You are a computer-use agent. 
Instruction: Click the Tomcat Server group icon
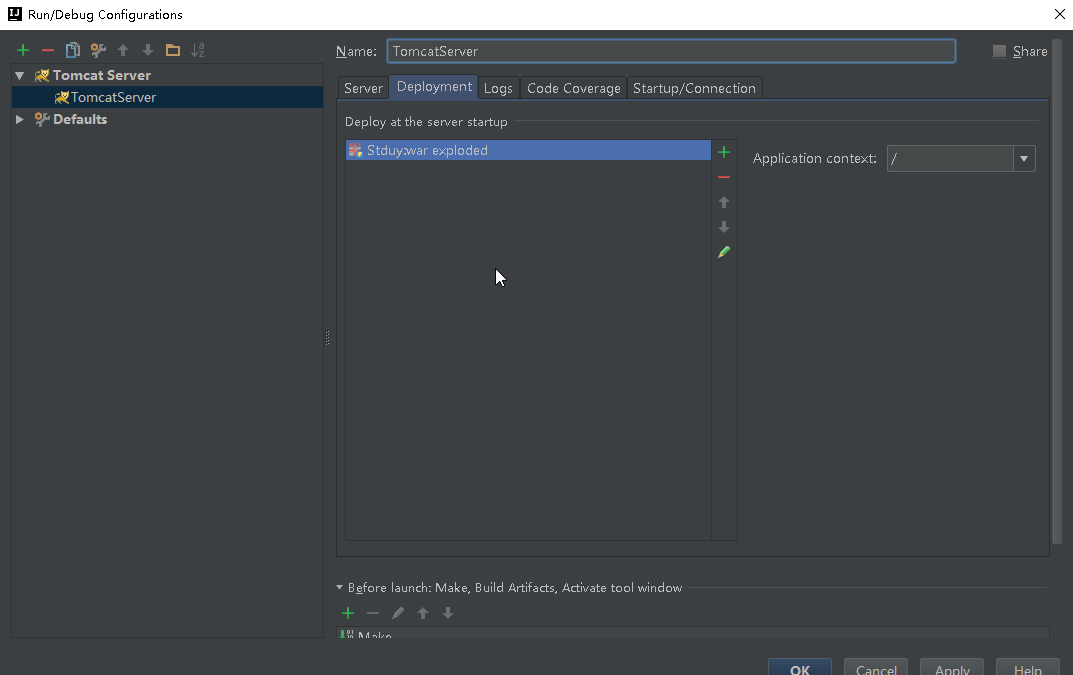point(42,75)
